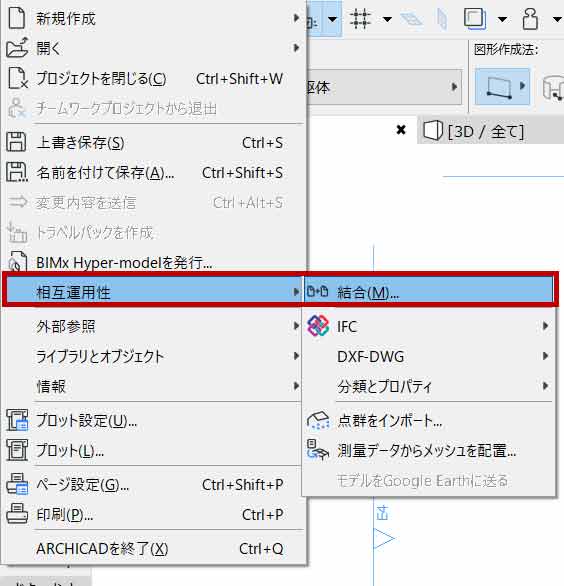
Task: Click the surveyor mesh placement icon
Action: [318, 450]
